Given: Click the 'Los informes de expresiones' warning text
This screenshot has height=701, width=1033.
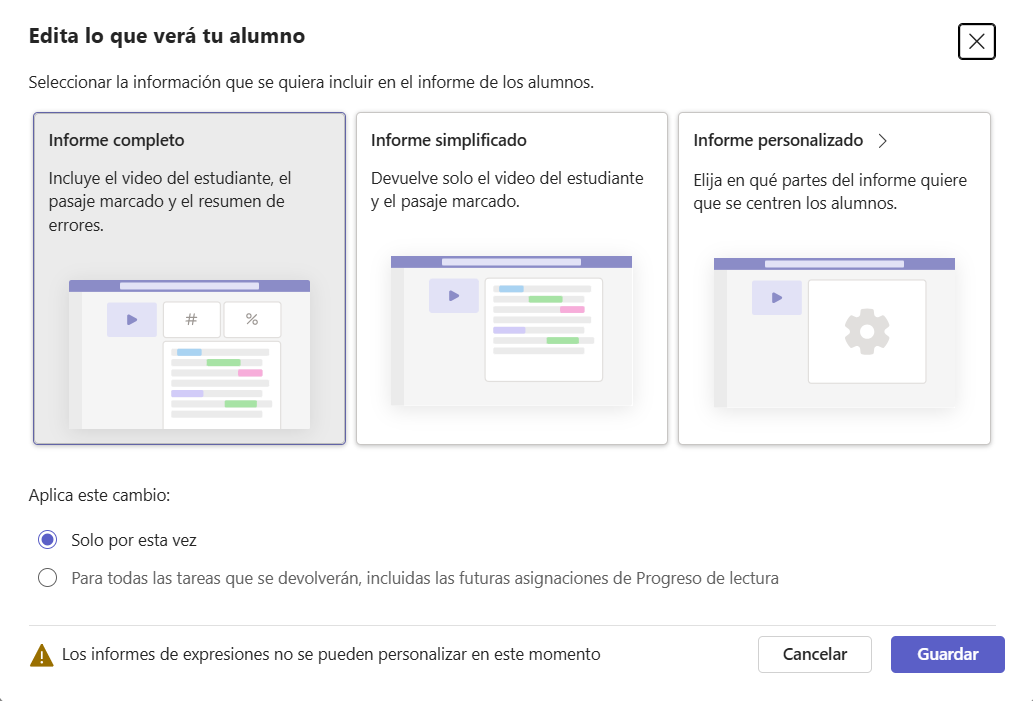Looking at the screenshot, I should (x=331, y=654).
